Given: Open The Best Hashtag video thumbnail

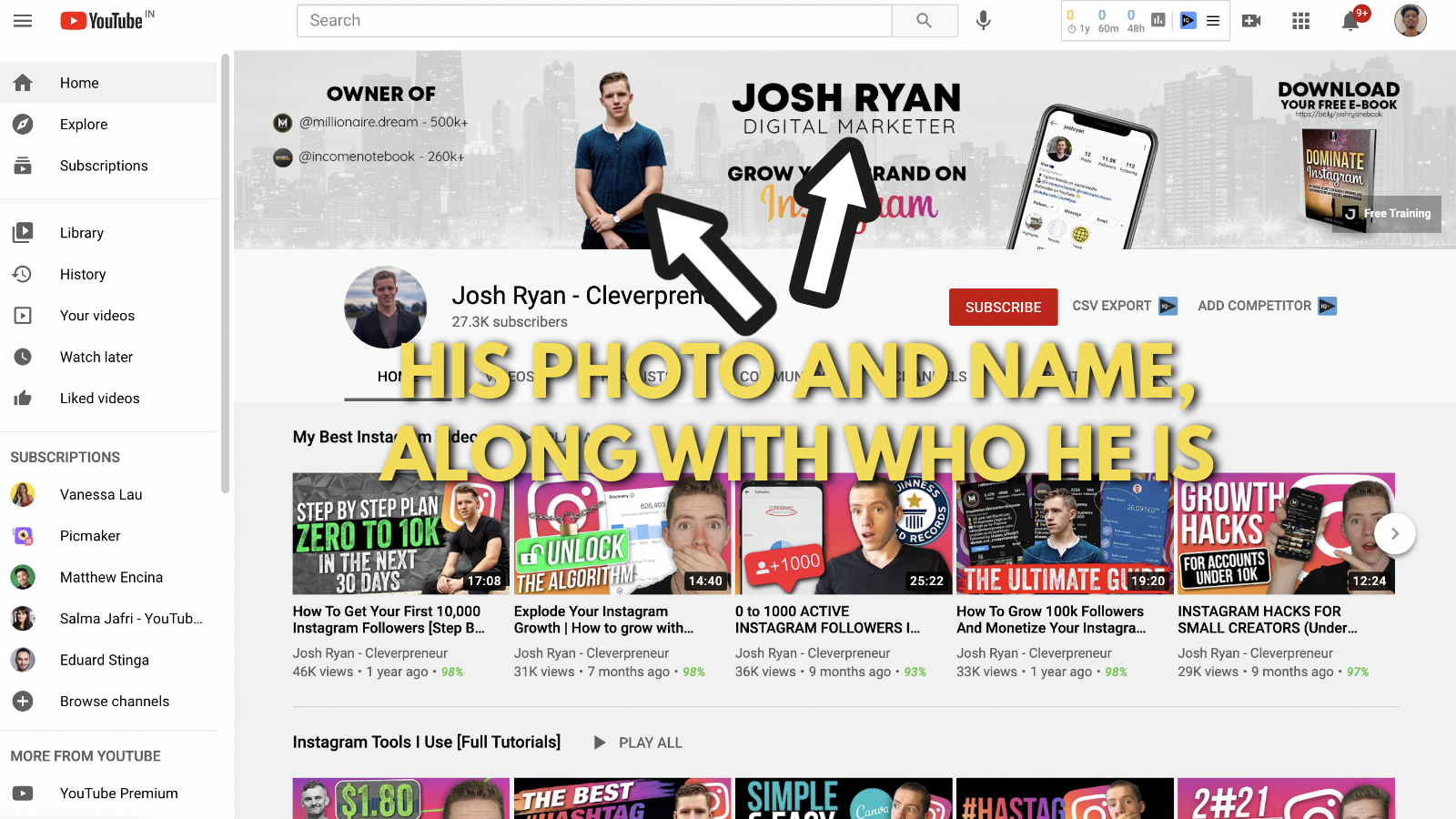Looking at the screenshot, I should pyautogui.click(x=622, y=798).
